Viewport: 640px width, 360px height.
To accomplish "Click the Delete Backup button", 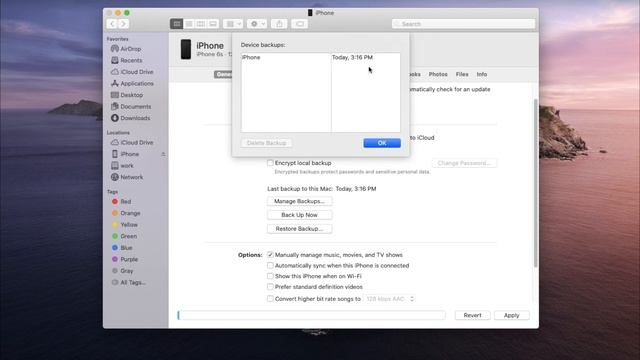I will (266, 143).
